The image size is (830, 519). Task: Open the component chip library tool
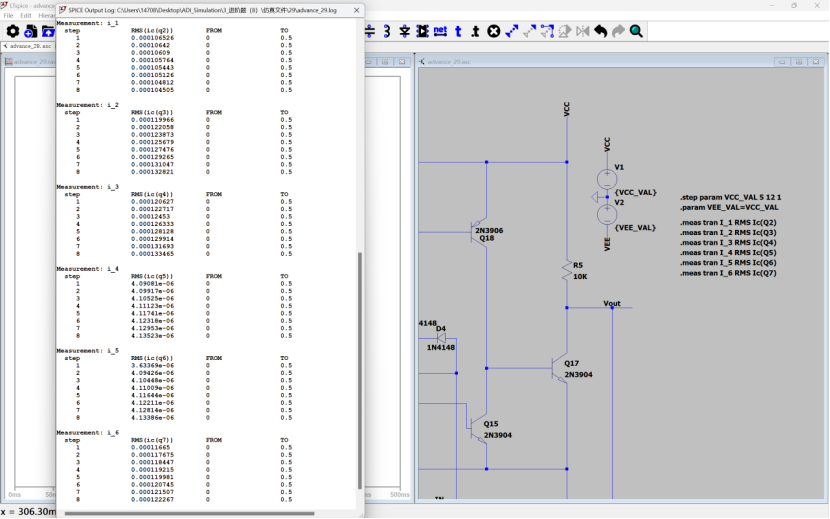[424, 31]
